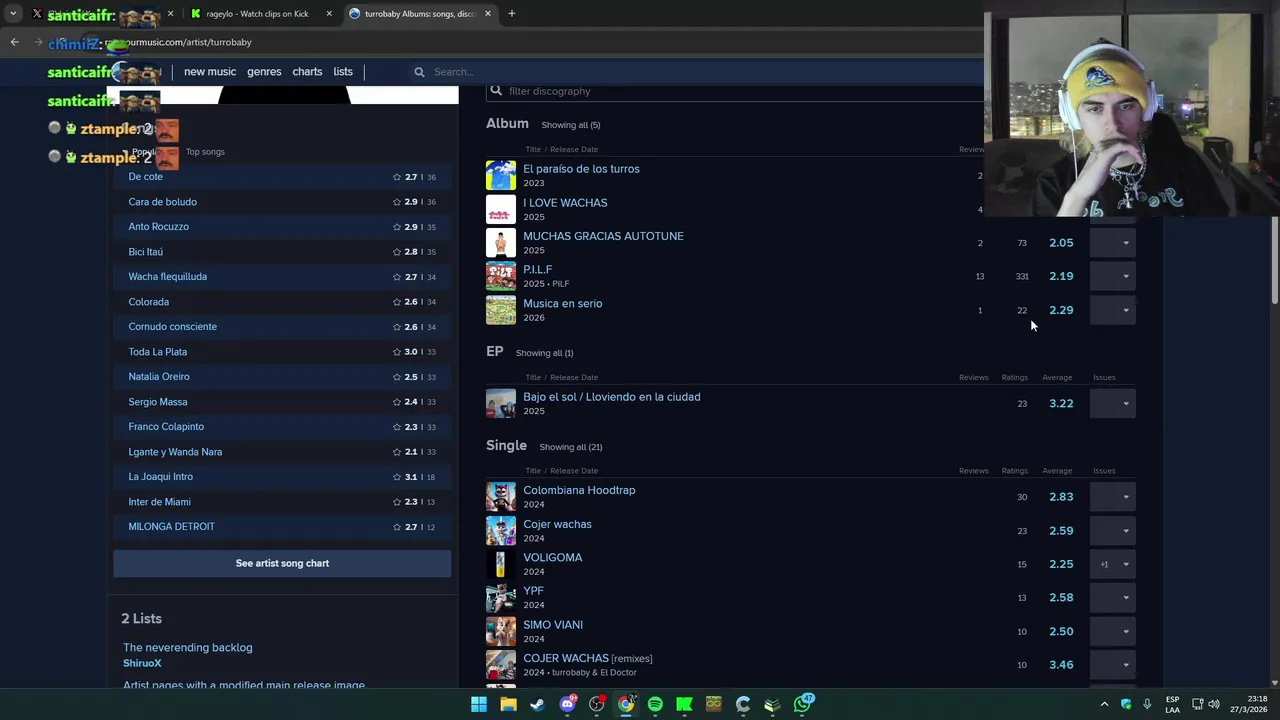Click the browser address bar URL

pos(180,42)
